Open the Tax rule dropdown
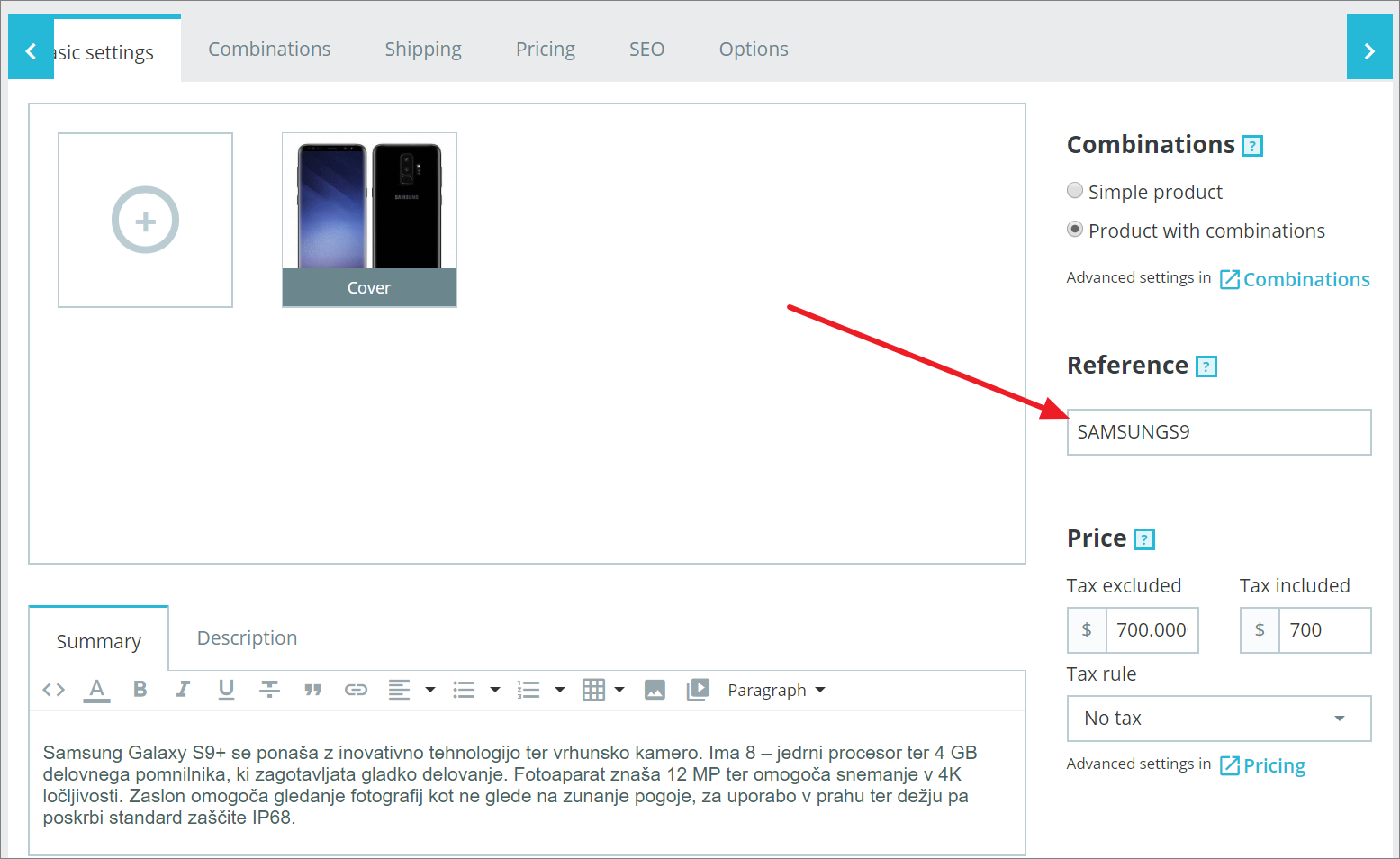 [x=1219, y=719]
